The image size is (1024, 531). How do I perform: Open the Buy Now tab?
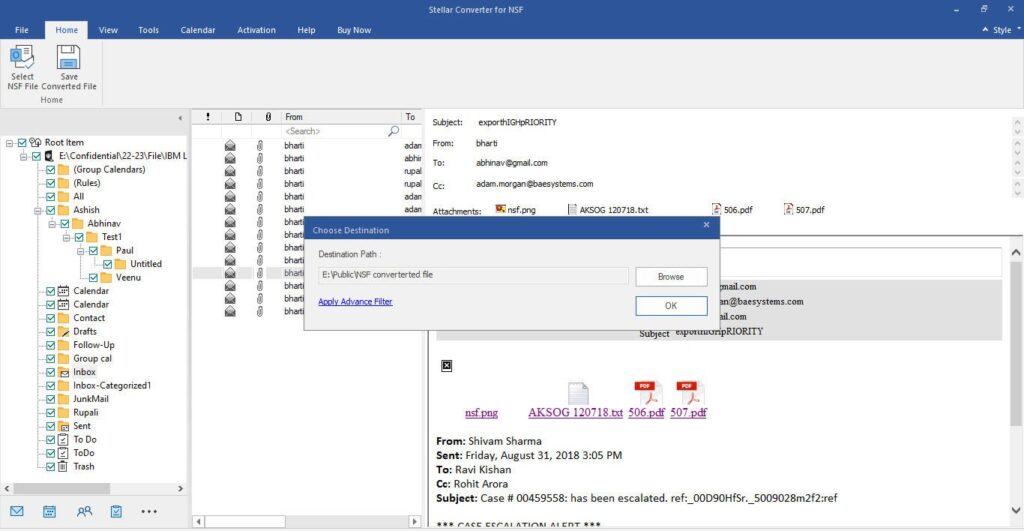[354, 30]
